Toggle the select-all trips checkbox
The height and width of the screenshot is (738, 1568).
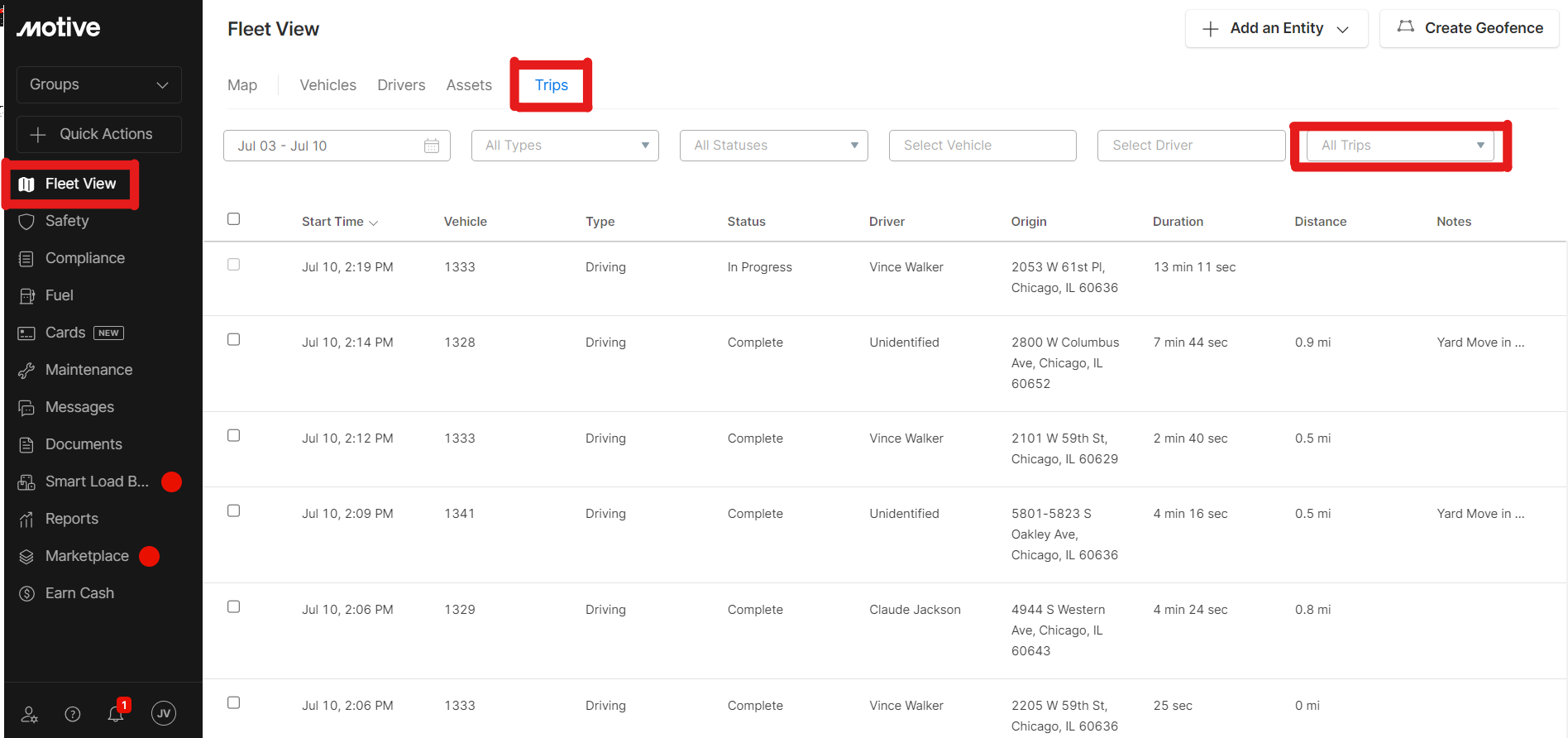coord(234,219)
